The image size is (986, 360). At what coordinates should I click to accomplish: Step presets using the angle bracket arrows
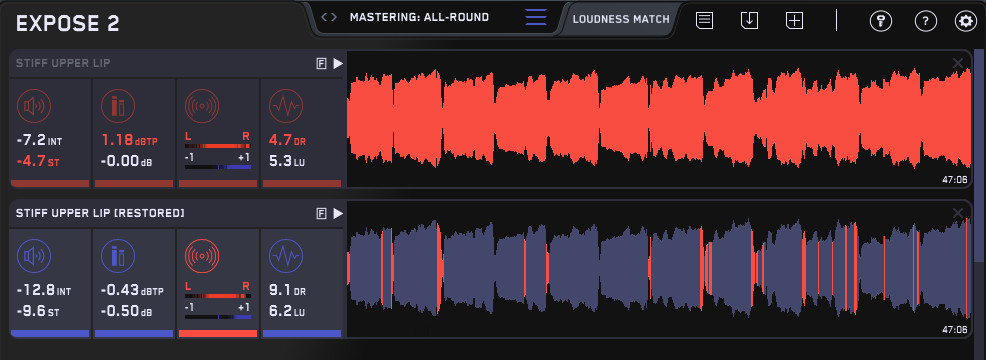329,18
